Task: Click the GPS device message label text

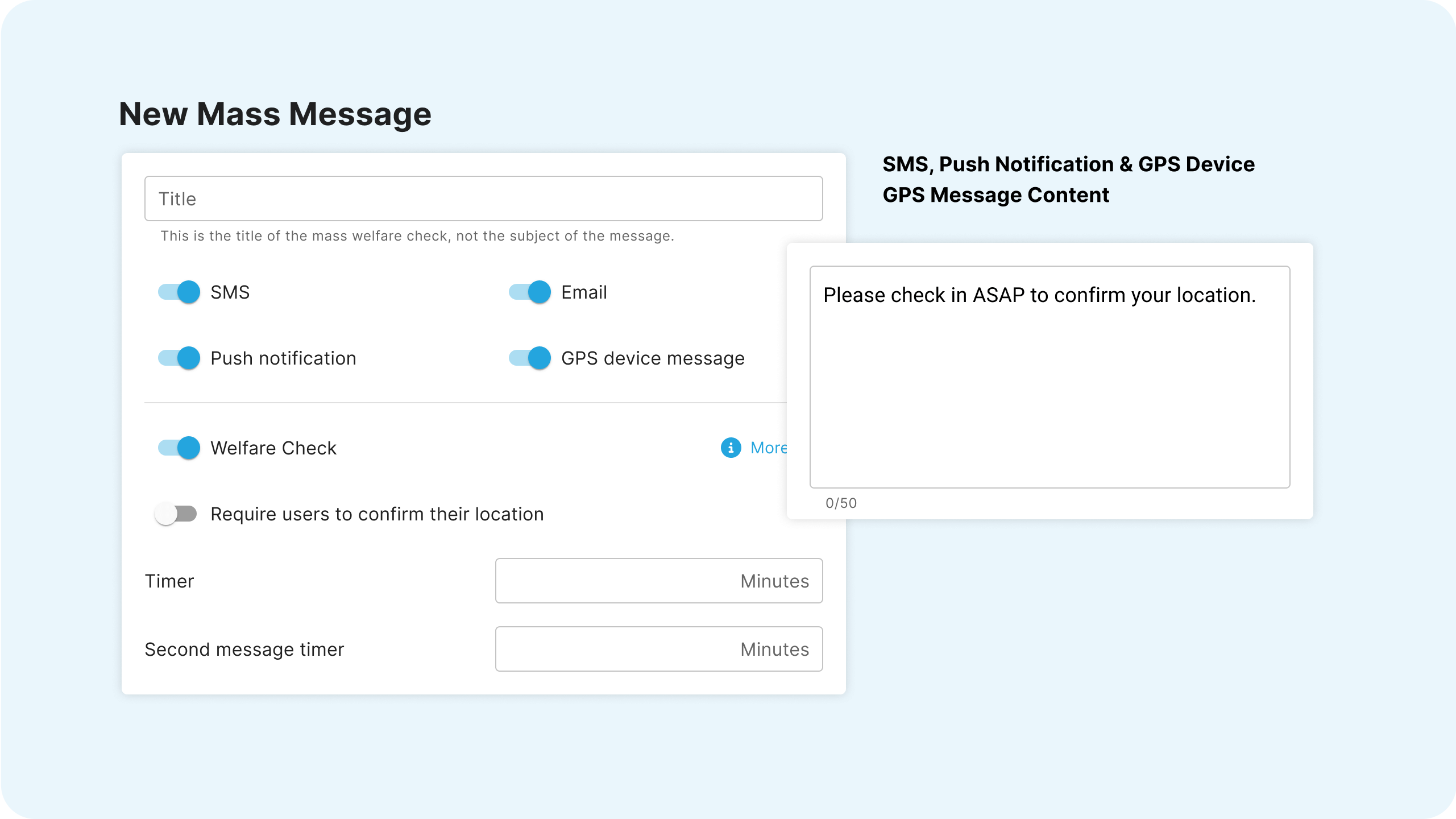Action: (x=653, y=358)
